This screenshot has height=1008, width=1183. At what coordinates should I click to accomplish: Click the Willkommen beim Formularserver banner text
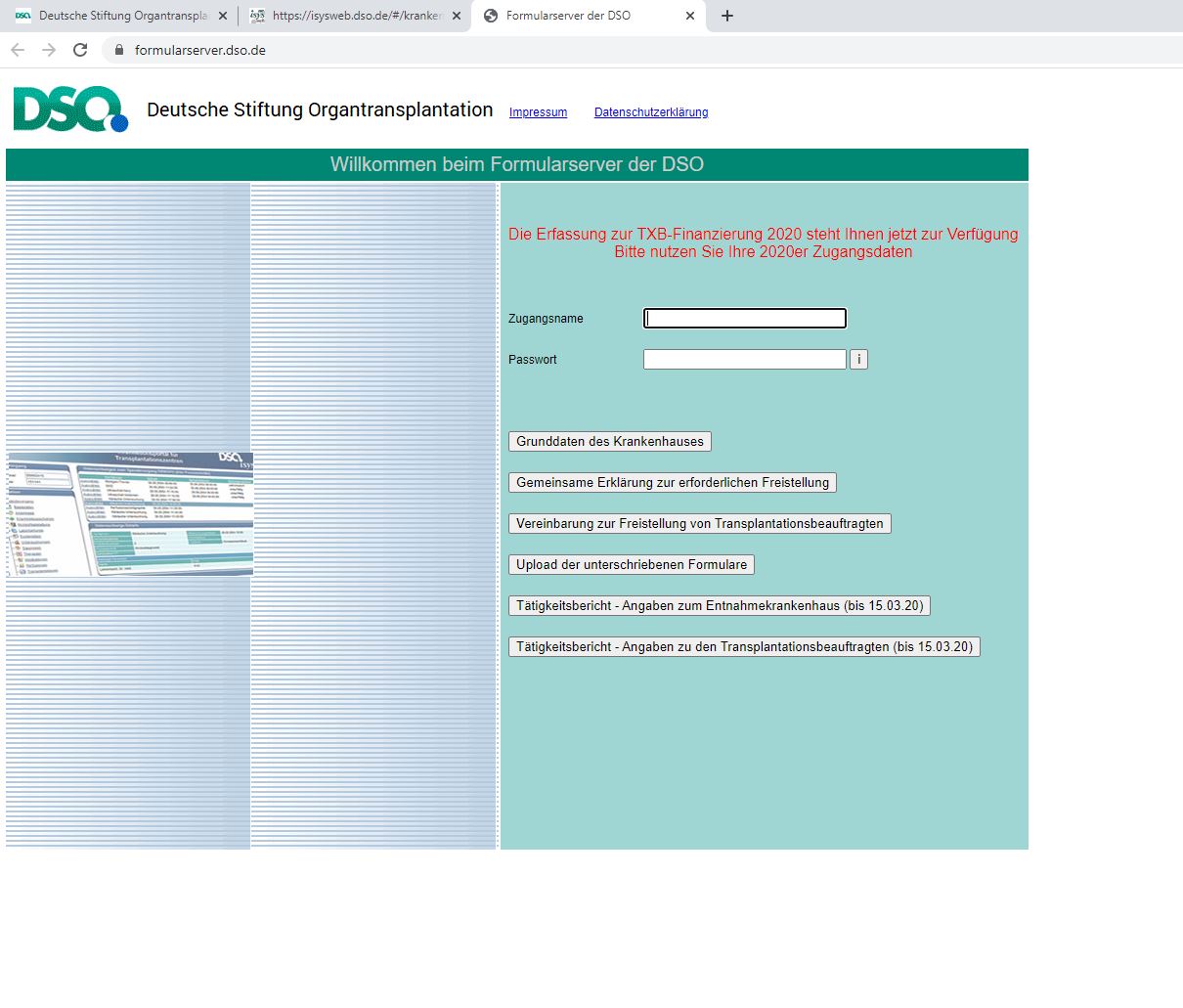coord(517,164)
